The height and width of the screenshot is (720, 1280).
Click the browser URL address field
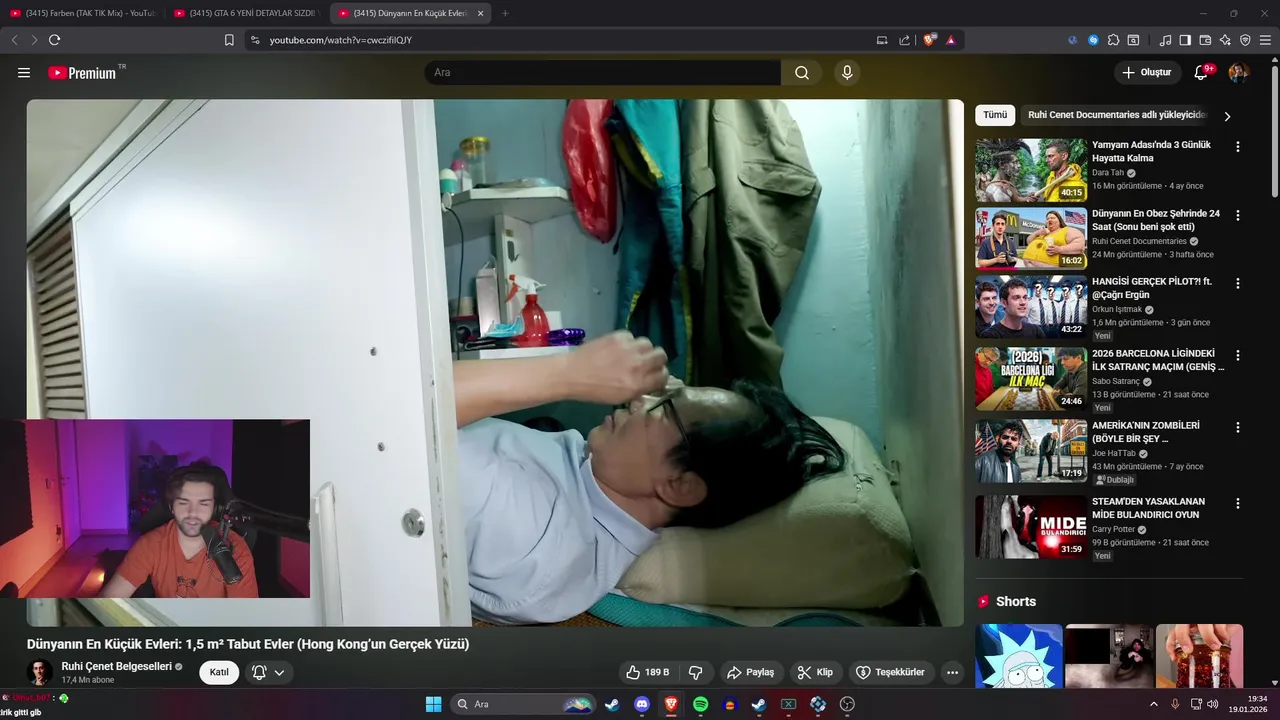pyautogui.click(x=560, y=40)
